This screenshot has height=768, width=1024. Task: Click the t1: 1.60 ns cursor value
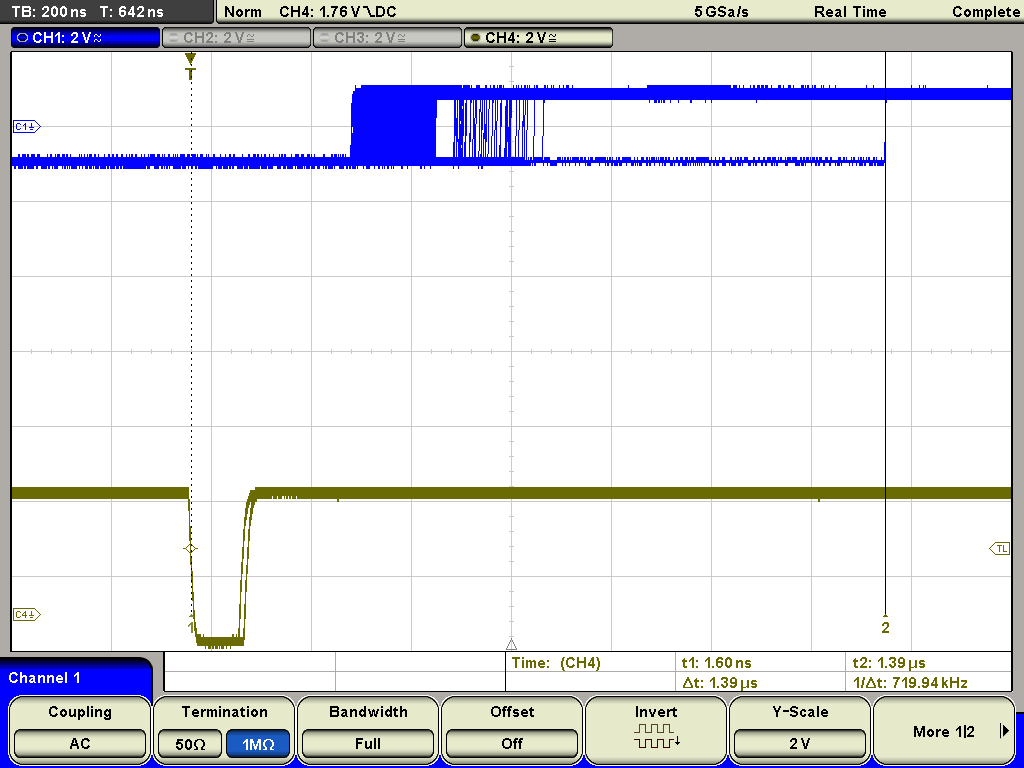tap(716, 663)
